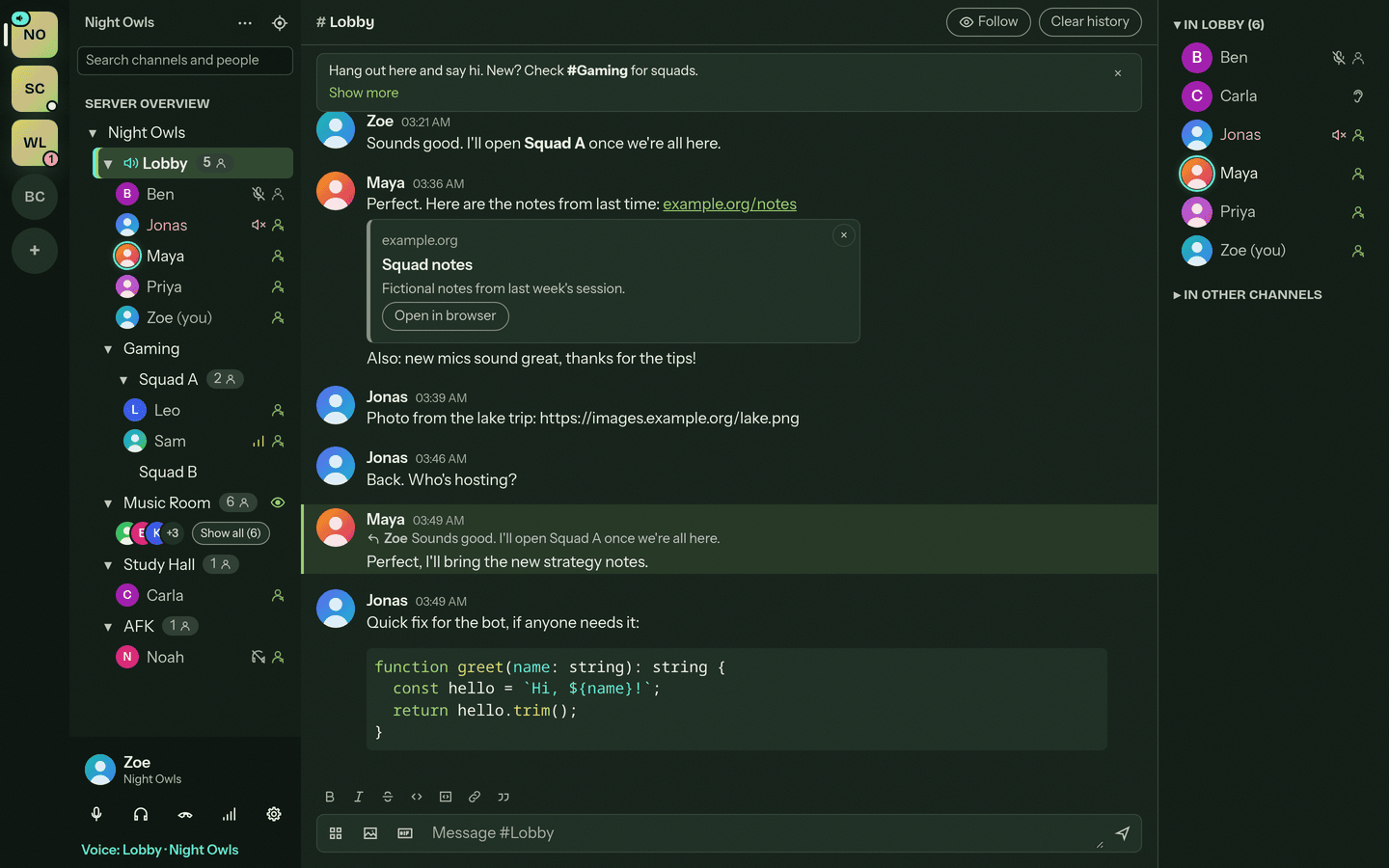Focus the Search channels and people field
This screenshot has height=868, width=1389.
(185, 60)
